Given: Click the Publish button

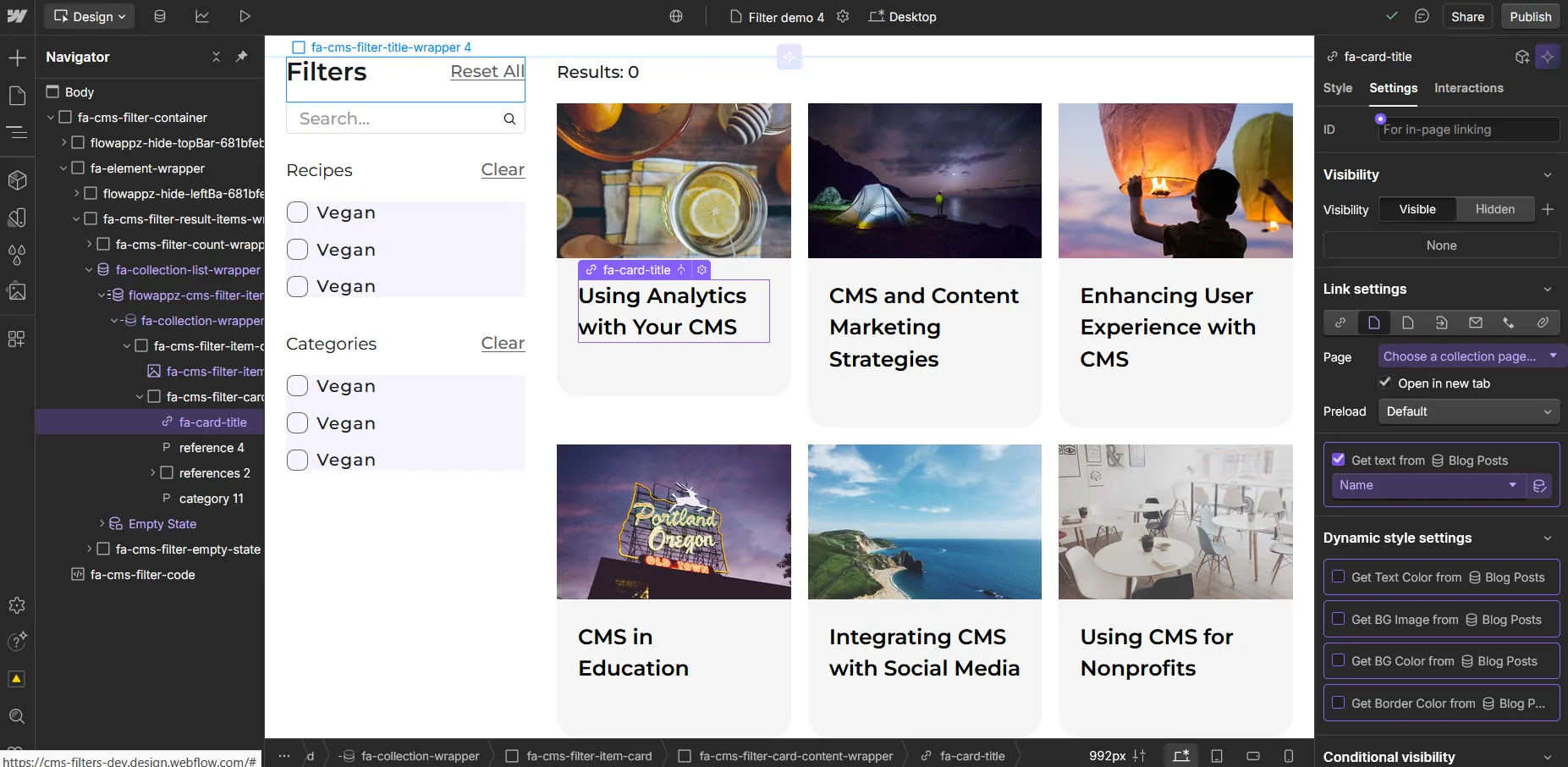Looking at the screenshot, I should click(1531, 16).
